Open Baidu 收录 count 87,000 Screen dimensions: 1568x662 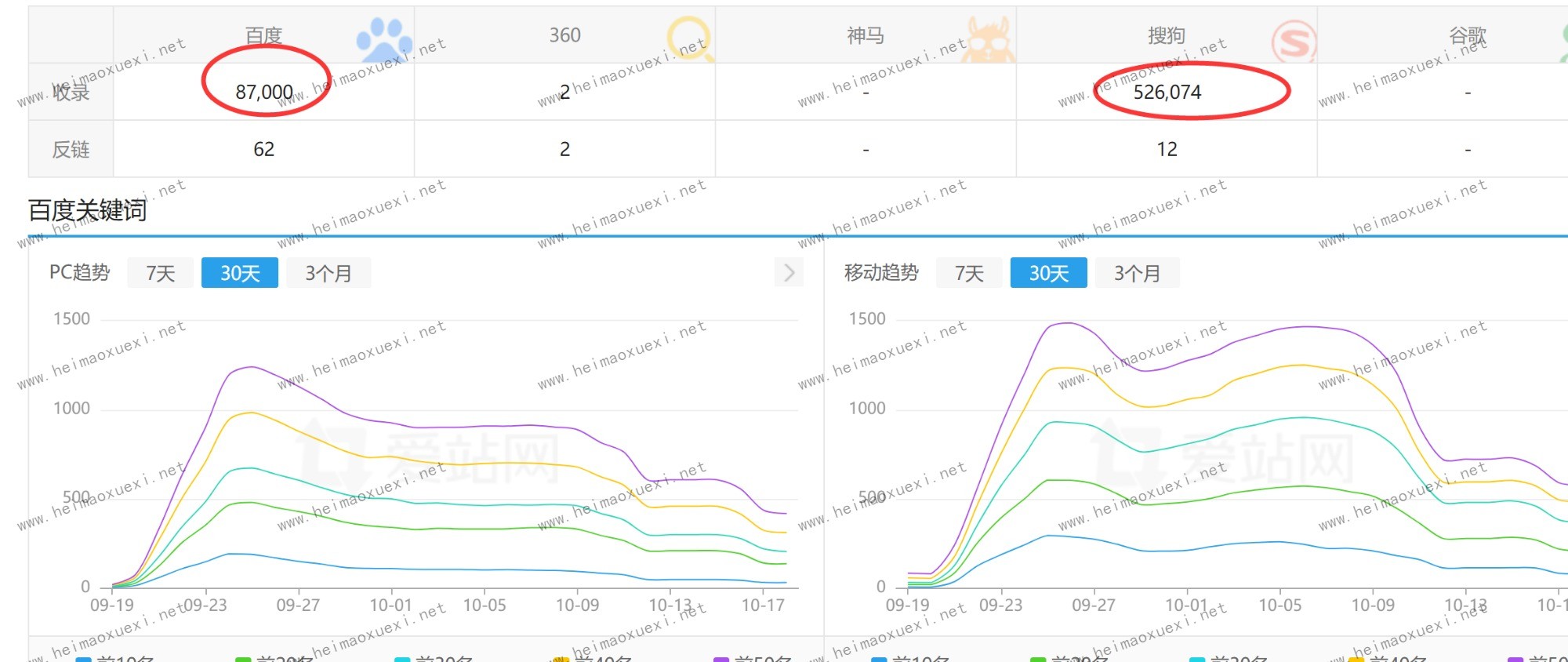[264, 93]
